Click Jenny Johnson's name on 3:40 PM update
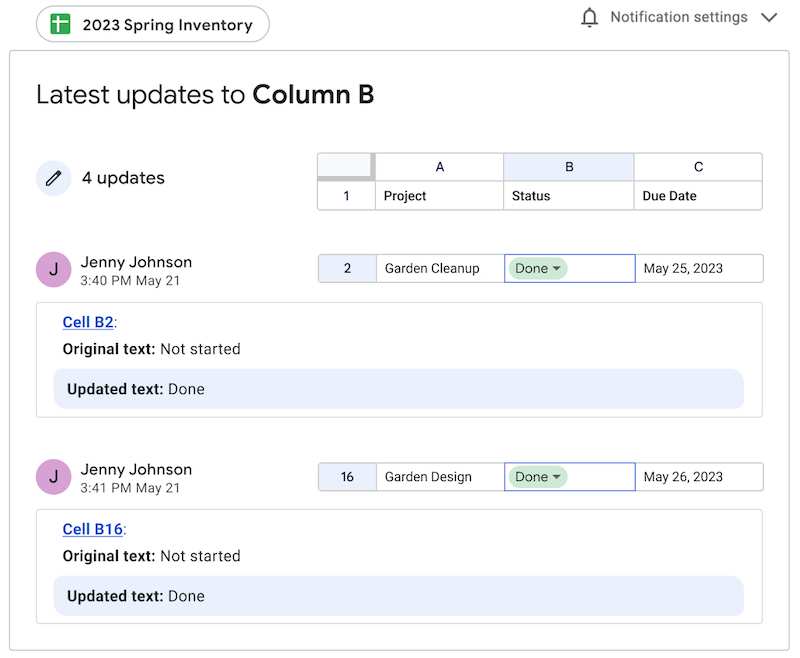This screenshot has width=800, height=658. (x=136, y=262)
